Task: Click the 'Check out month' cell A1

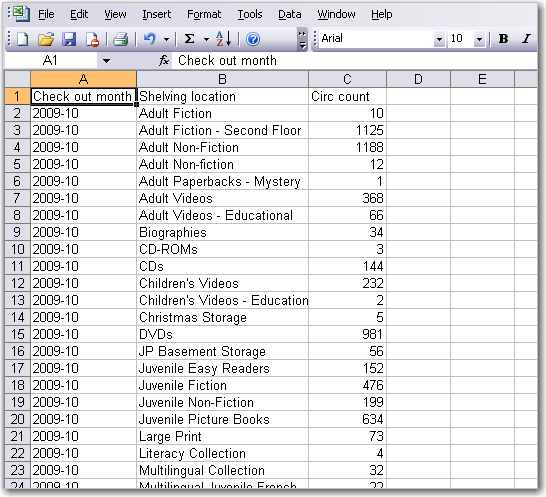Action: [x=83, y=96]
